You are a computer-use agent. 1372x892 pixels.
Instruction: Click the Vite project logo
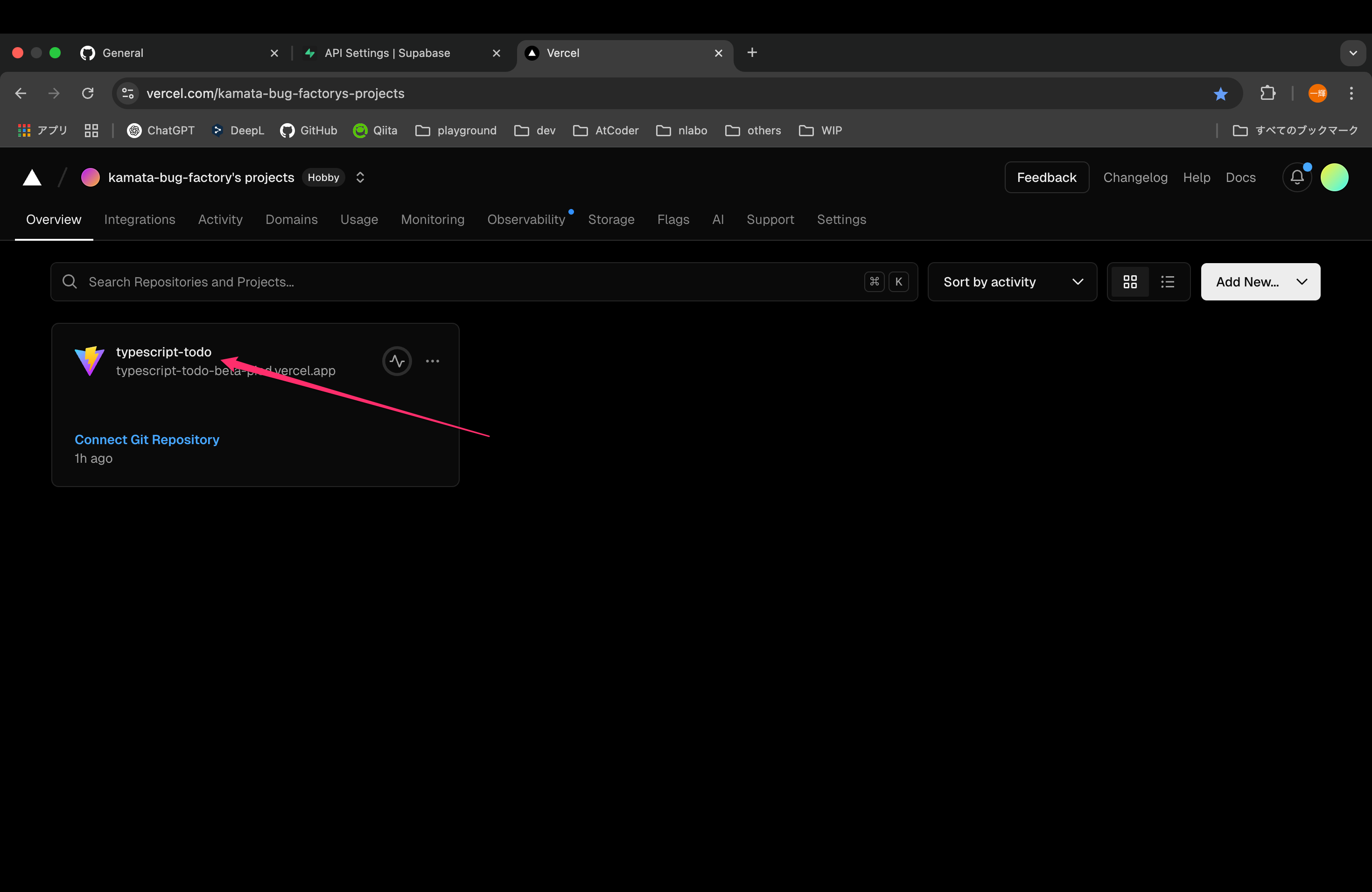[x=89, y=361]
